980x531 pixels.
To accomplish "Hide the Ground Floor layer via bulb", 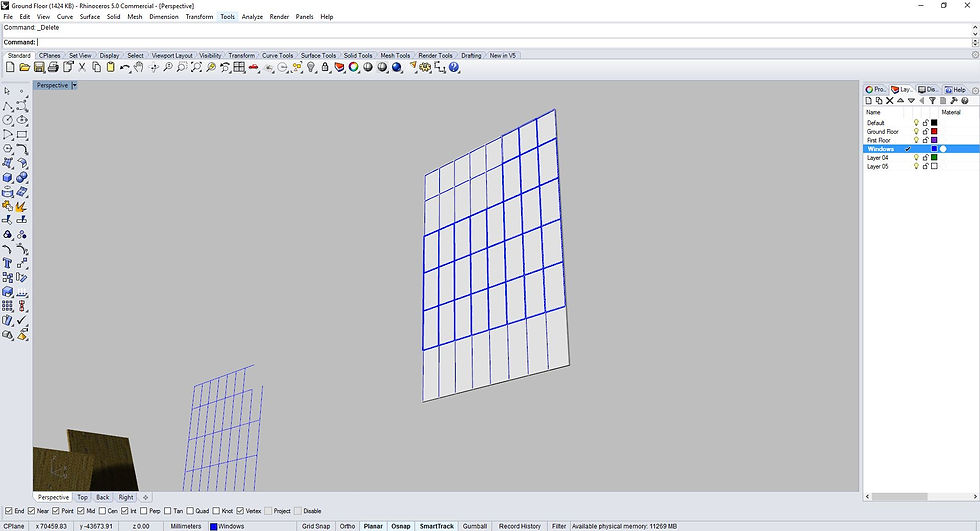I will [x=916, y=131].
